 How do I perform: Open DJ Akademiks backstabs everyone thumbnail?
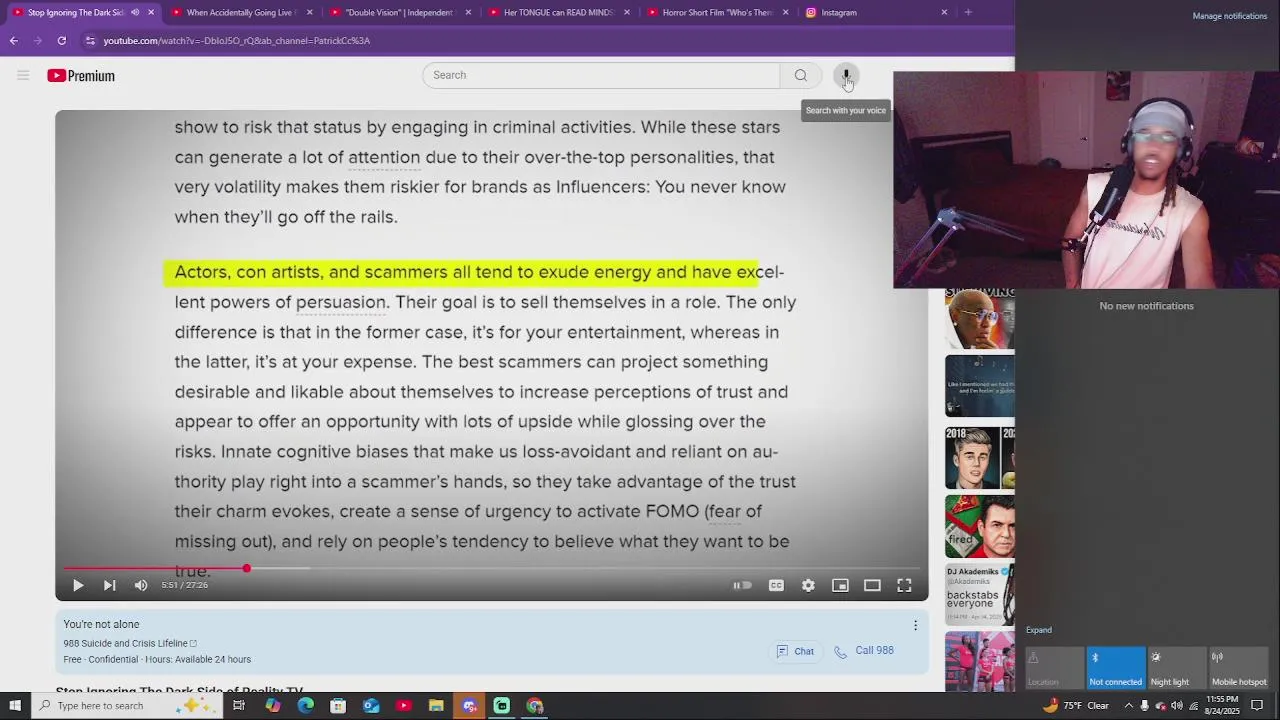pyautogui.click(x=980, y=594)
